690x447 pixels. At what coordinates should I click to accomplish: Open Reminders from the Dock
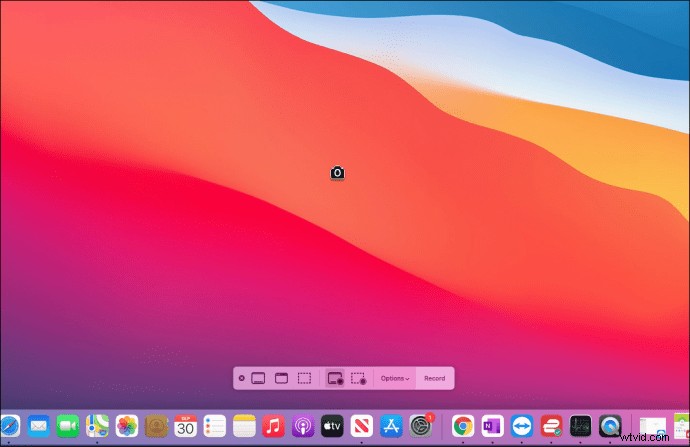(x=215, y=426)
